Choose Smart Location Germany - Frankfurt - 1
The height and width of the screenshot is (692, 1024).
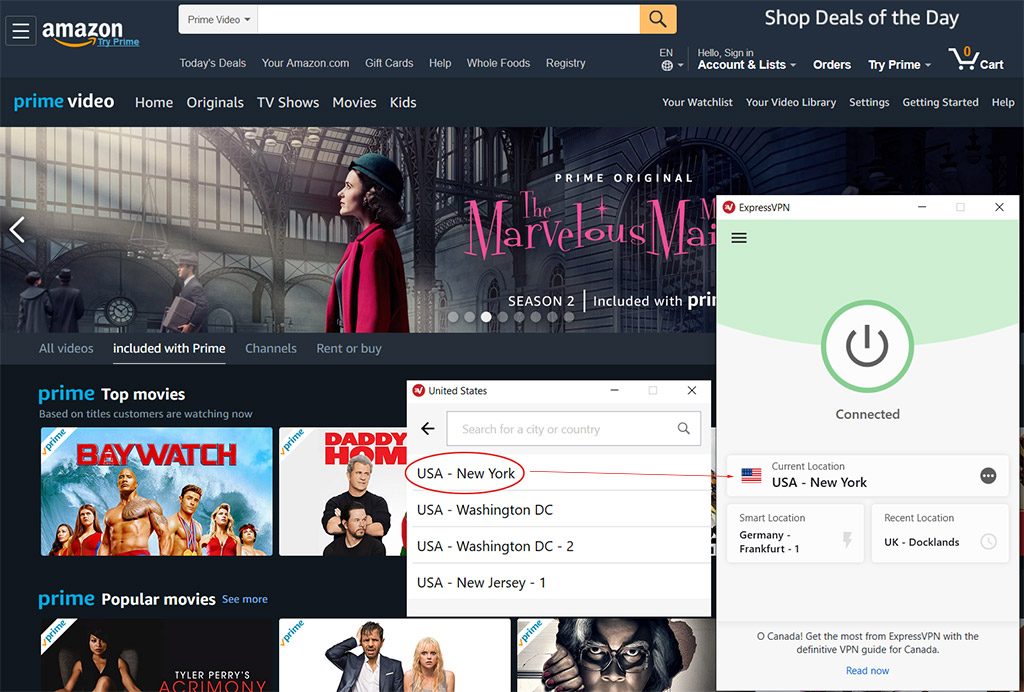coord(795,533)
